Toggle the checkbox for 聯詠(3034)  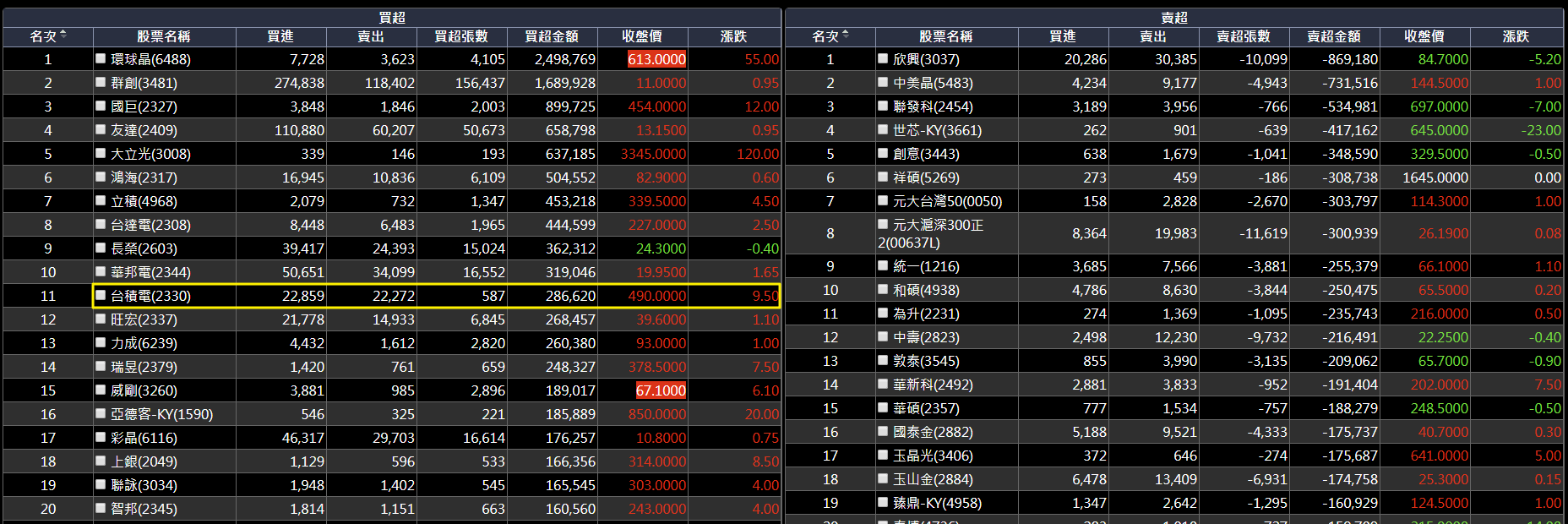pyautogui.click(x=101, y=484)
